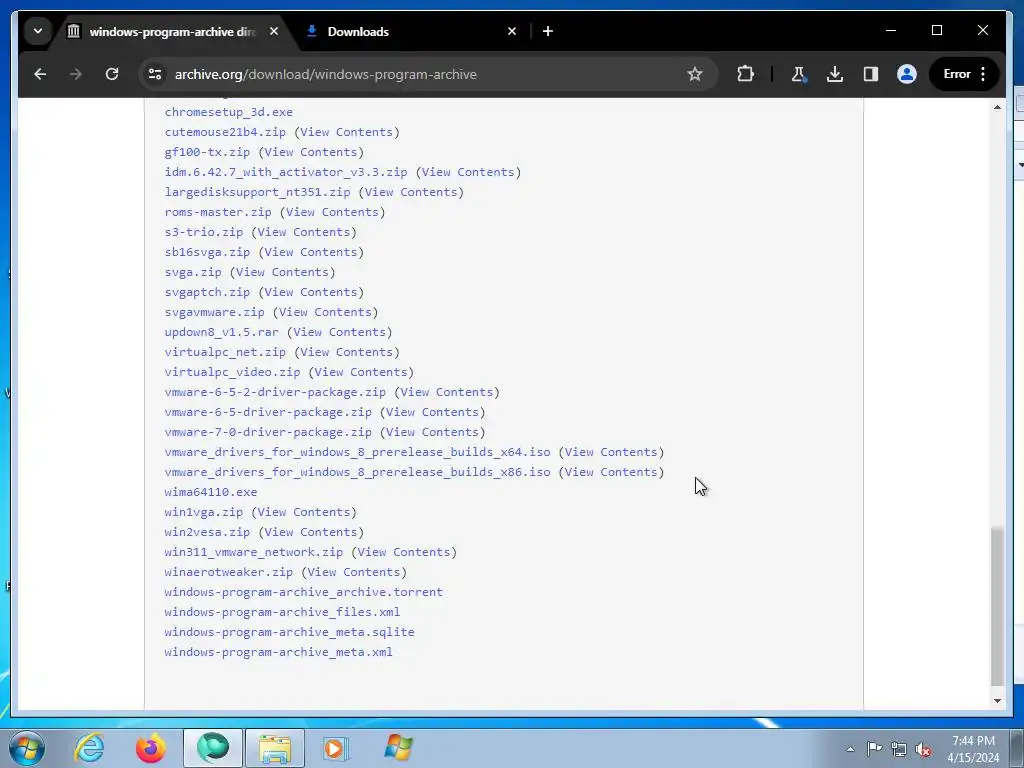Open Action Center flag tray icon
This screenshot has height=768, width=1024.
pos(874,749)
